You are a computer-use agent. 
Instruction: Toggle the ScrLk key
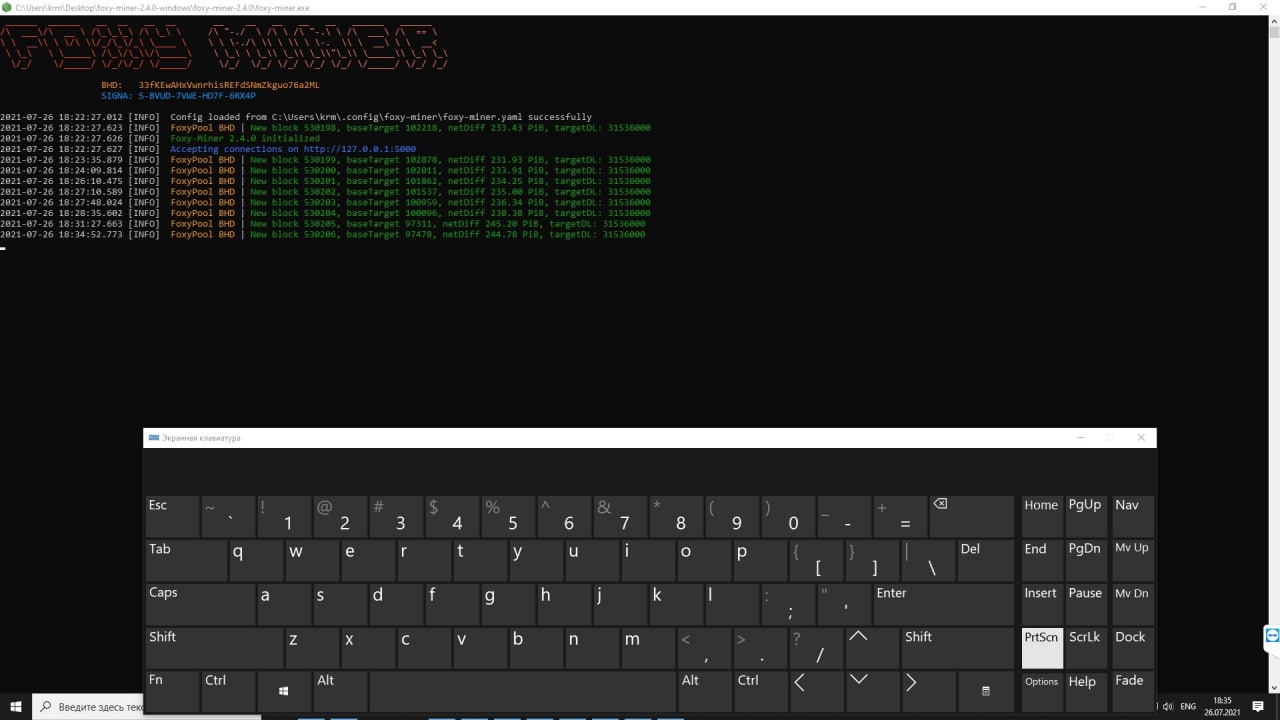pyautogui.click(x=1086, y=648)
